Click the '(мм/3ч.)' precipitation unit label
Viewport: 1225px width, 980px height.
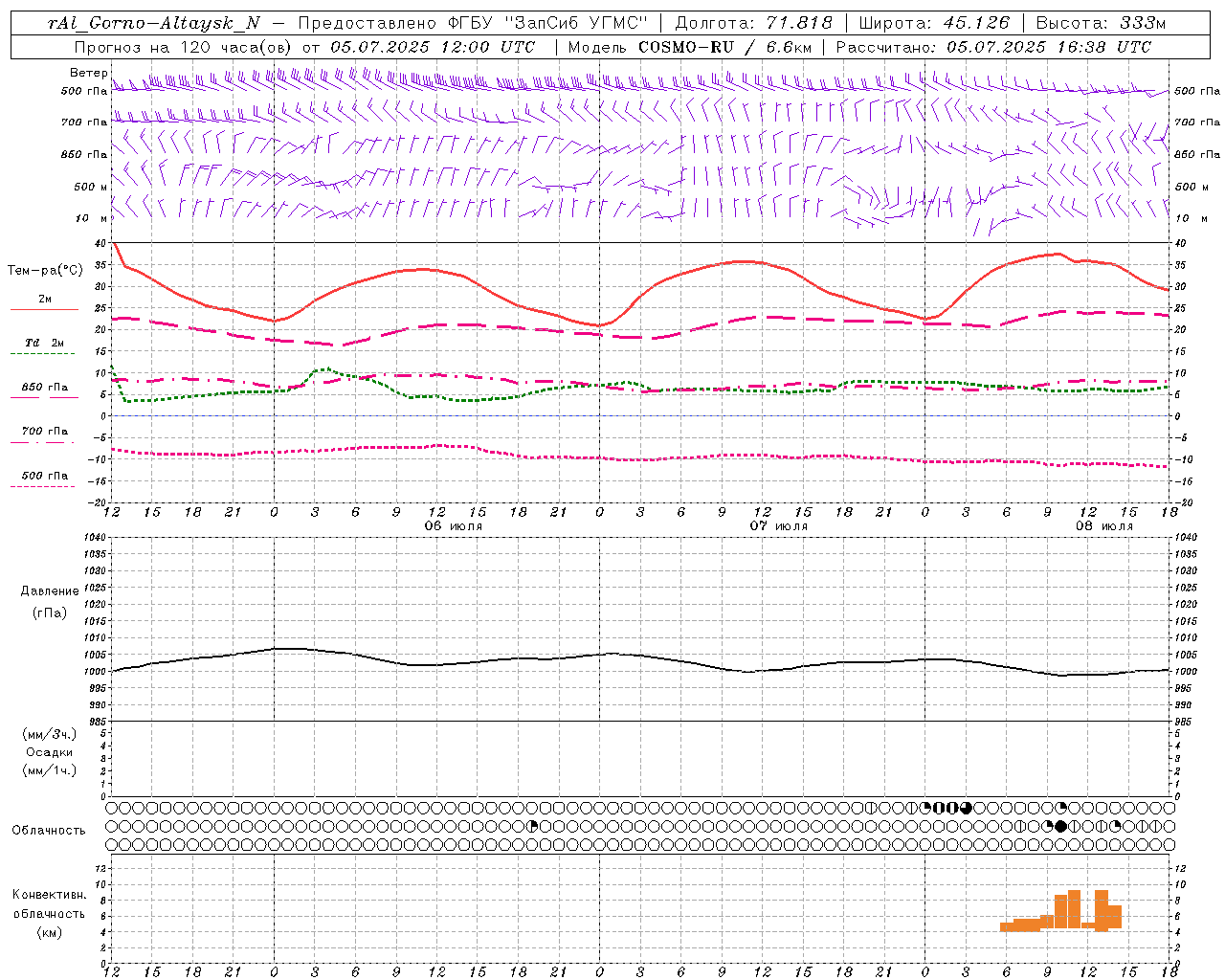[50, 734]
